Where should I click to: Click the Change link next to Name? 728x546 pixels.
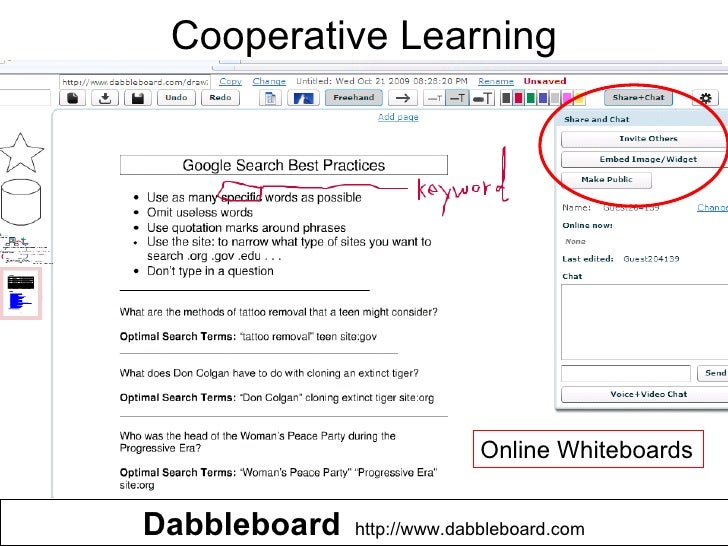pyautogui.click(x=712, y=208)
